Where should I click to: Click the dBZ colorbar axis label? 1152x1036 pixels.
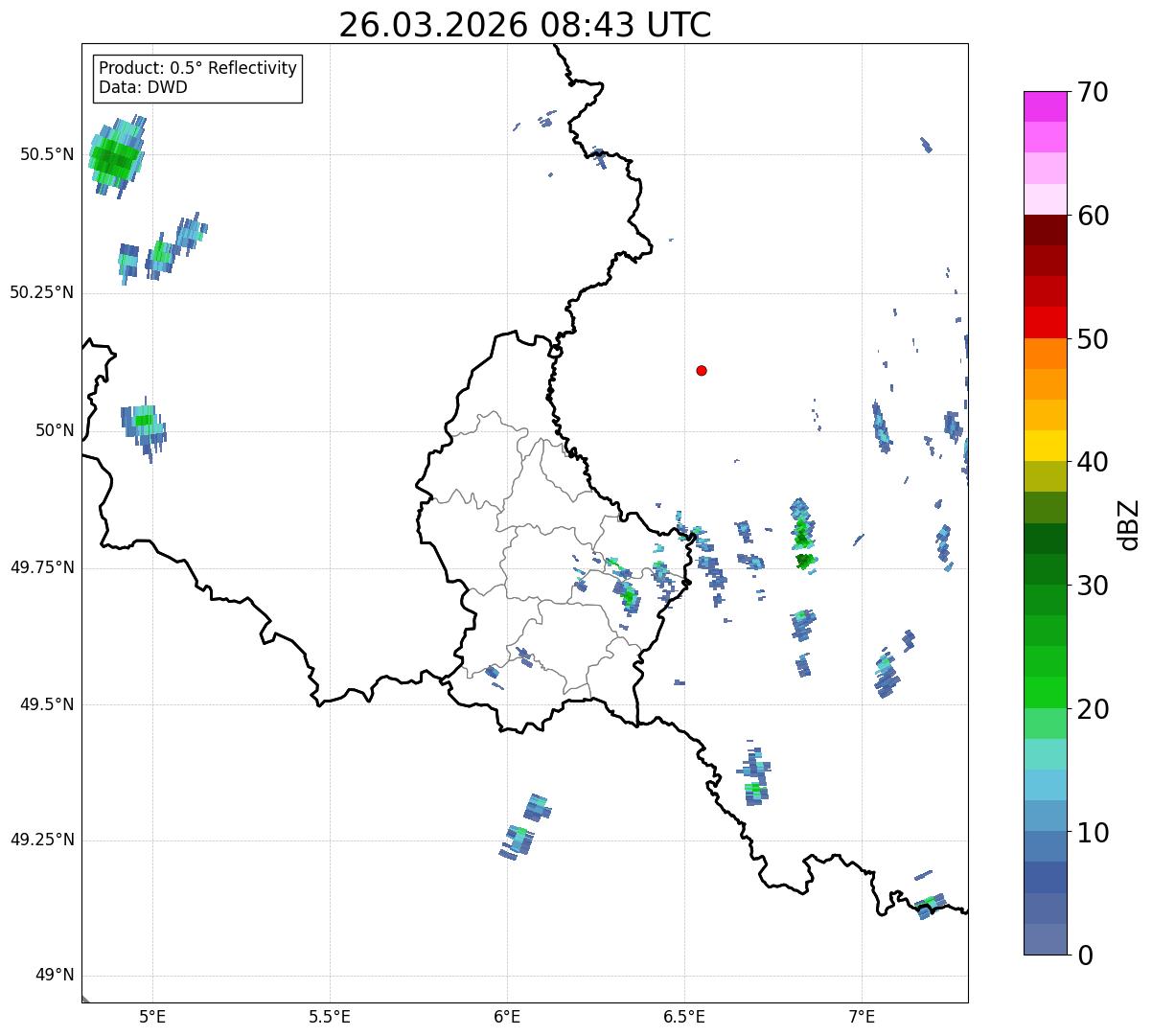pyautogui.click(x=1129, y=523)
